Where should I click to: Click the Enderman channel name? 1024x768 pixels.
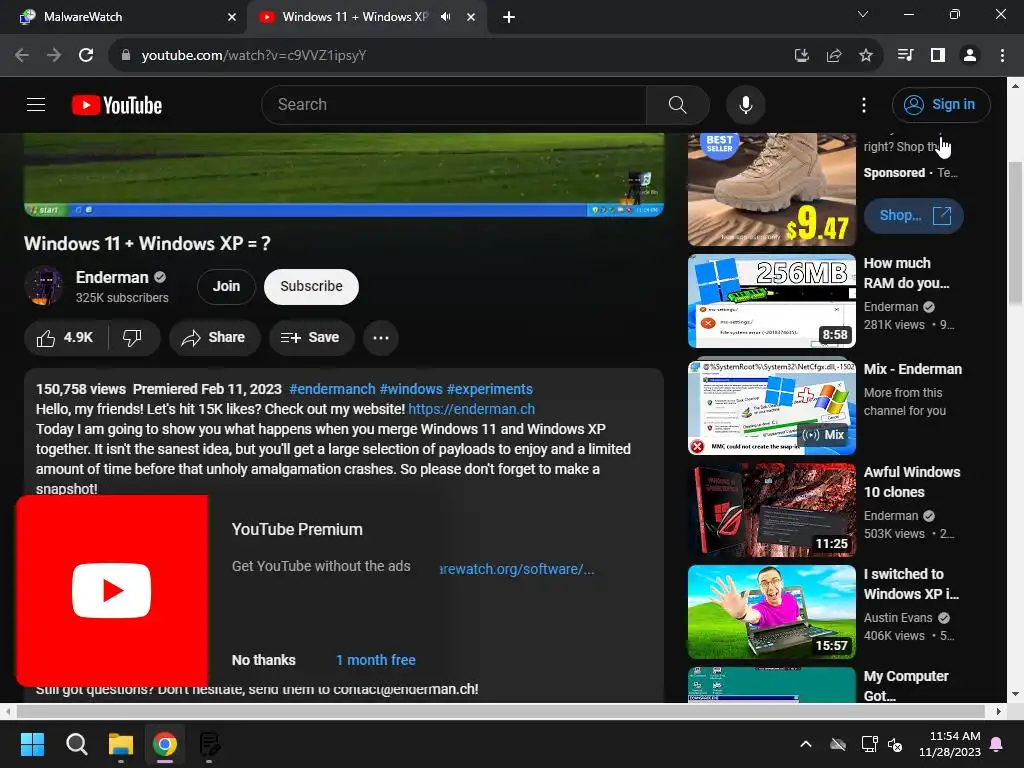point(112,278)
